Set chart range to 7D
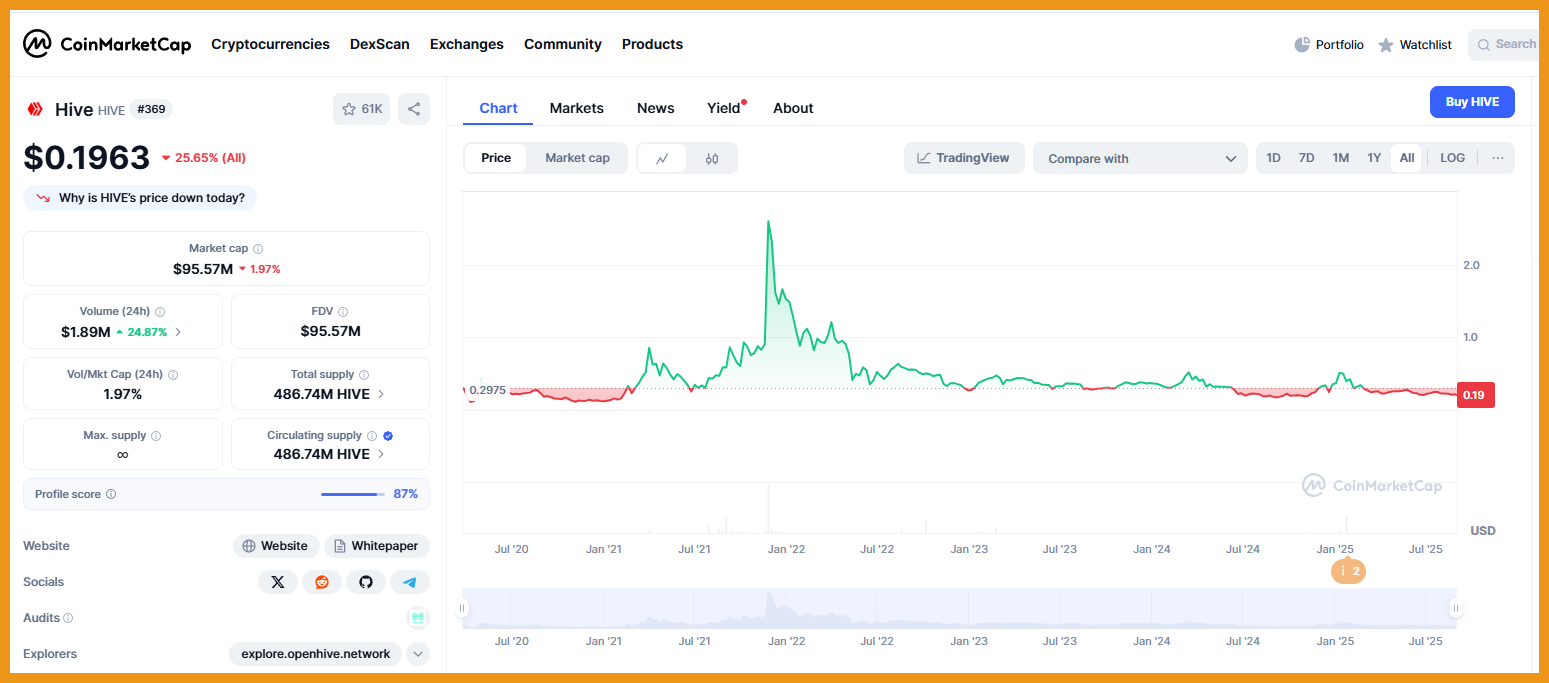1549x683 pixels. pos(1306,158)
